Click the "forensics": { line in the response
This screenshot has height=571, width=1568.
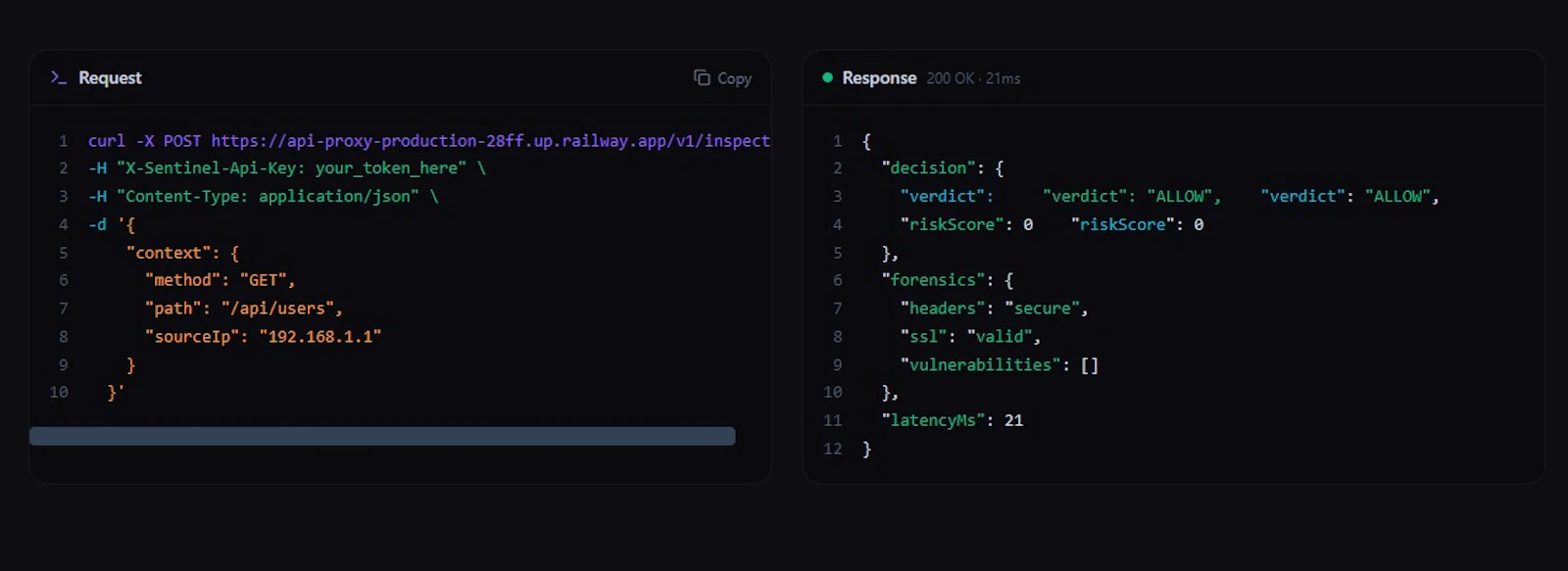pyautogui.click(x=948, y=280)
